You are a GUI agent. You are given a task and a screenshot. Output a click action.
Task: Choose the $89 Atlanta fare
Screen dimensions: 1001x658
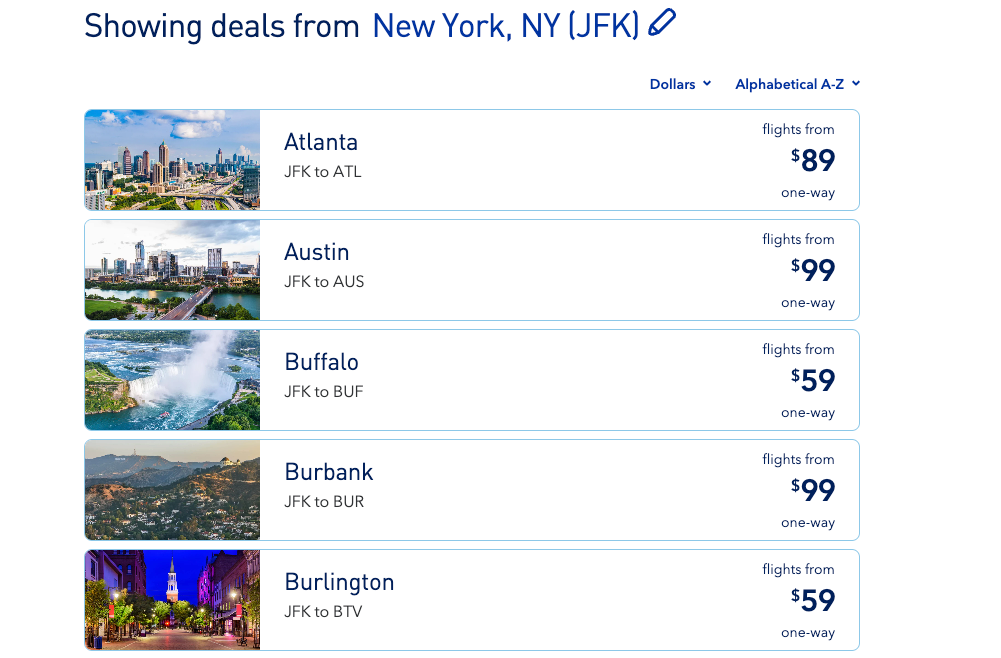pos(813,160)
